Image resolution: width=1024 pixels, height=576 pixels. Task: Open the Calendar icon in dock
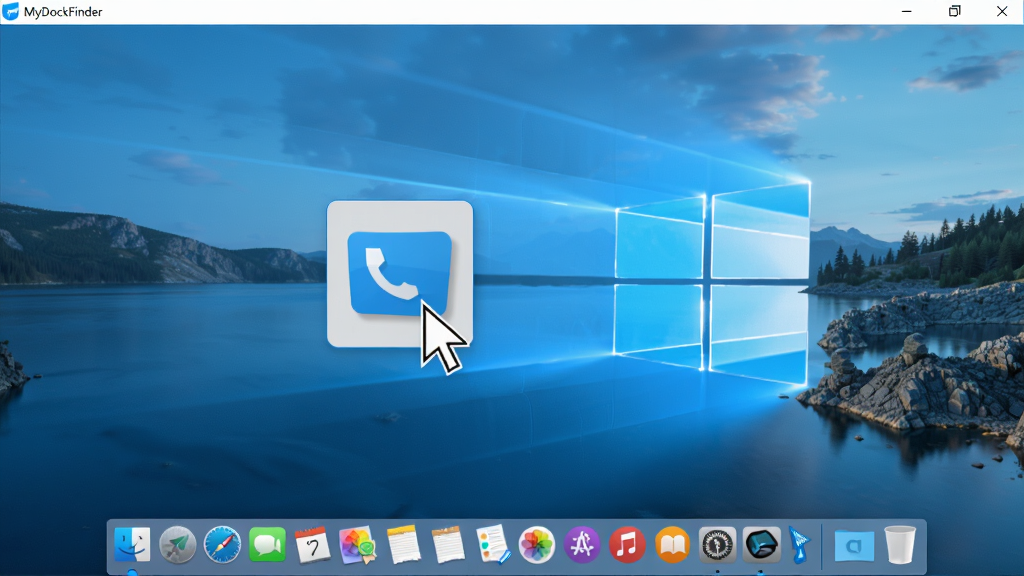[x=312, y=544]
